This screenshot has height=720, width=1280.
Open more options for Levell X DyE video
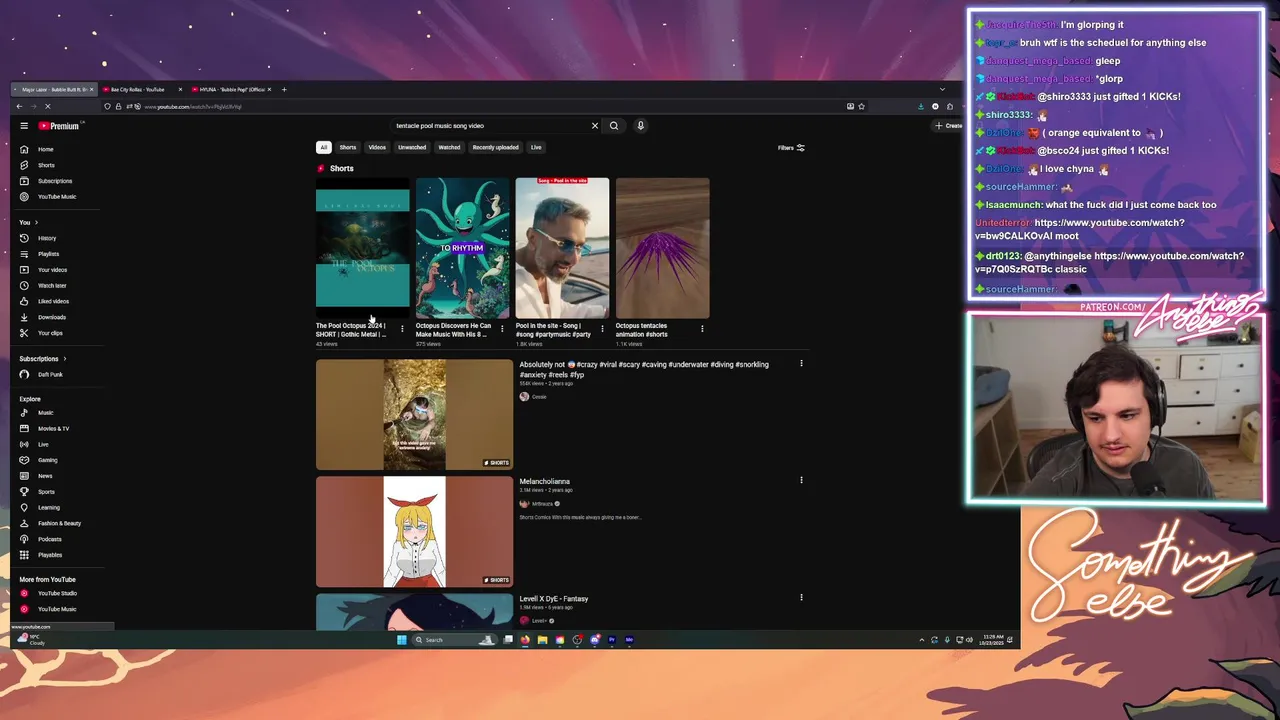[x=801, y=598]
